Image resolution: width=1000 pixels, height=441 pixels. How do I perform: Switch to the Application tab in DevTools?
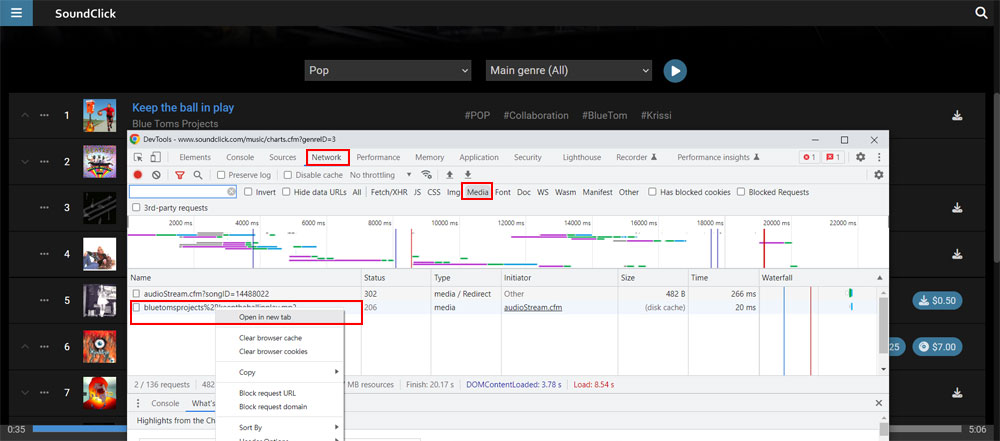coord(479,158)
